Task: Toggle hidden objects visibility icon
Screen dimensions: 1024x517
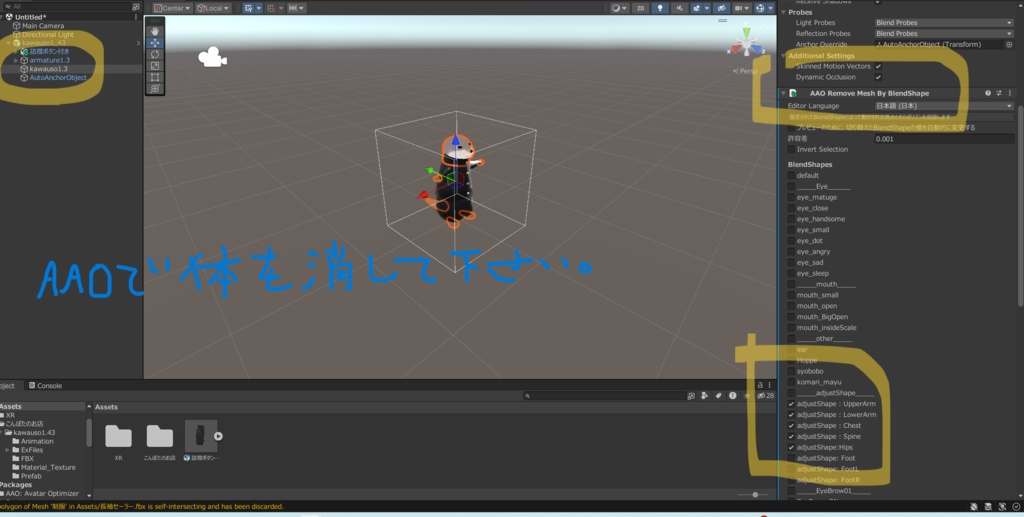Action: point(721,8)
